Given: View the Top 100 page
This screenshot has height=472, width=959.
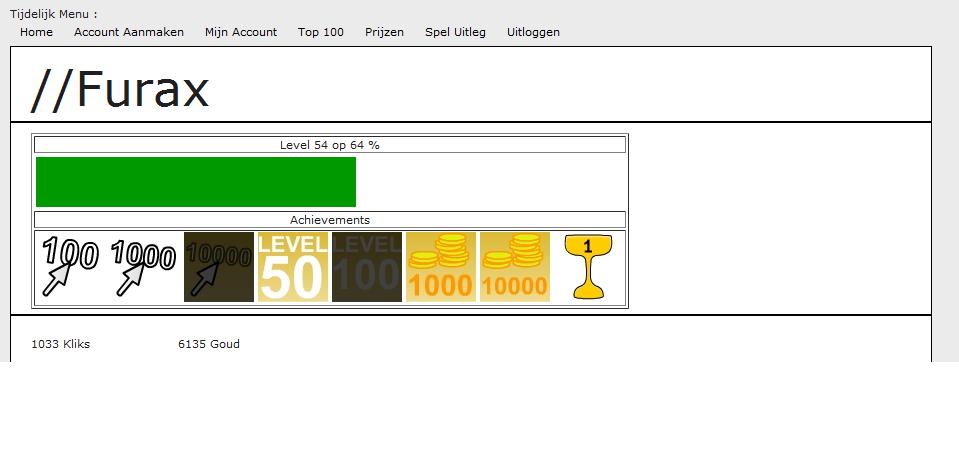Looking at the screenshot, I should 320,32.
